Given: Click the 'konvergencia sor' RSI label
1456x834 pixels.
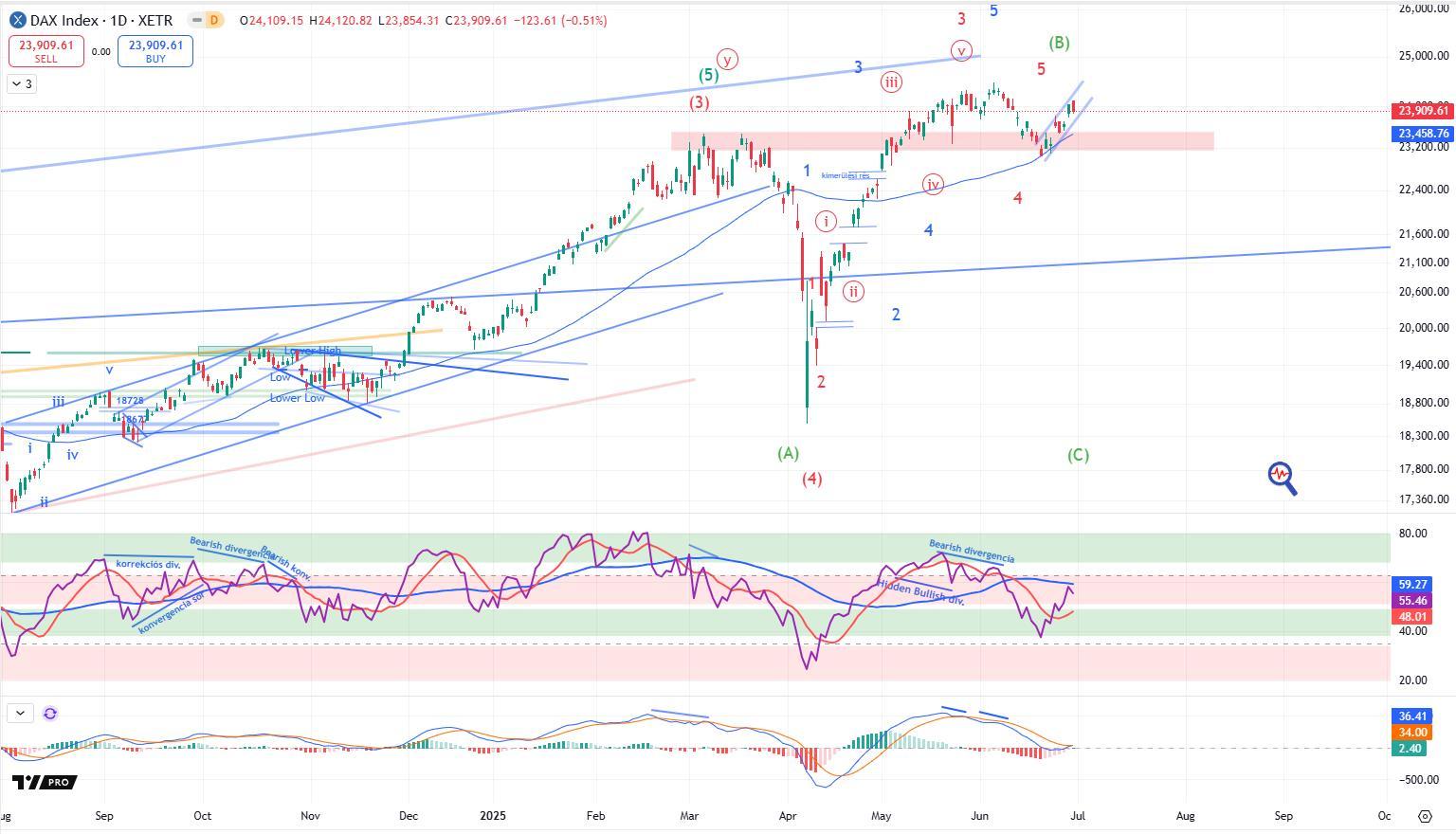Looking at the screenshot, I should pyautogui.click(x=172, y=614).
